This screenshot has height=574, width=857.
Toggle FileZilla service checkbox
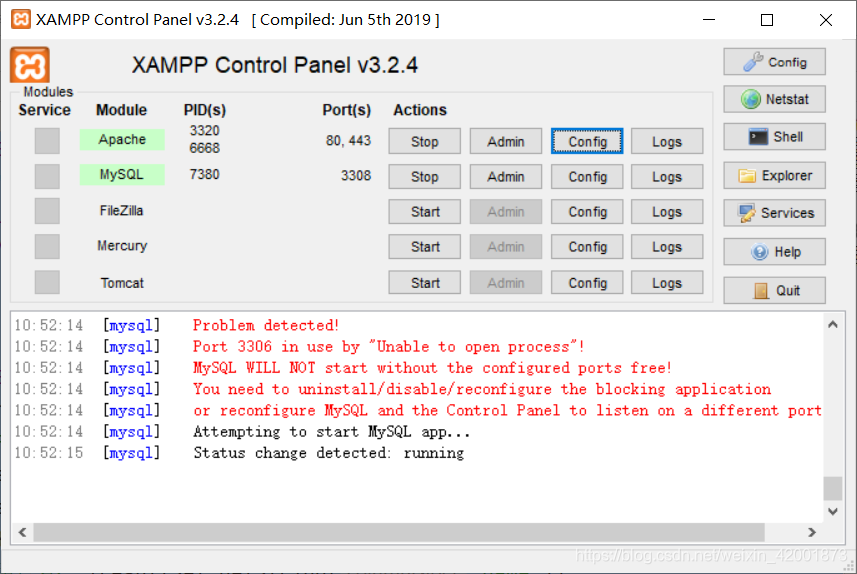click(47, 211)
